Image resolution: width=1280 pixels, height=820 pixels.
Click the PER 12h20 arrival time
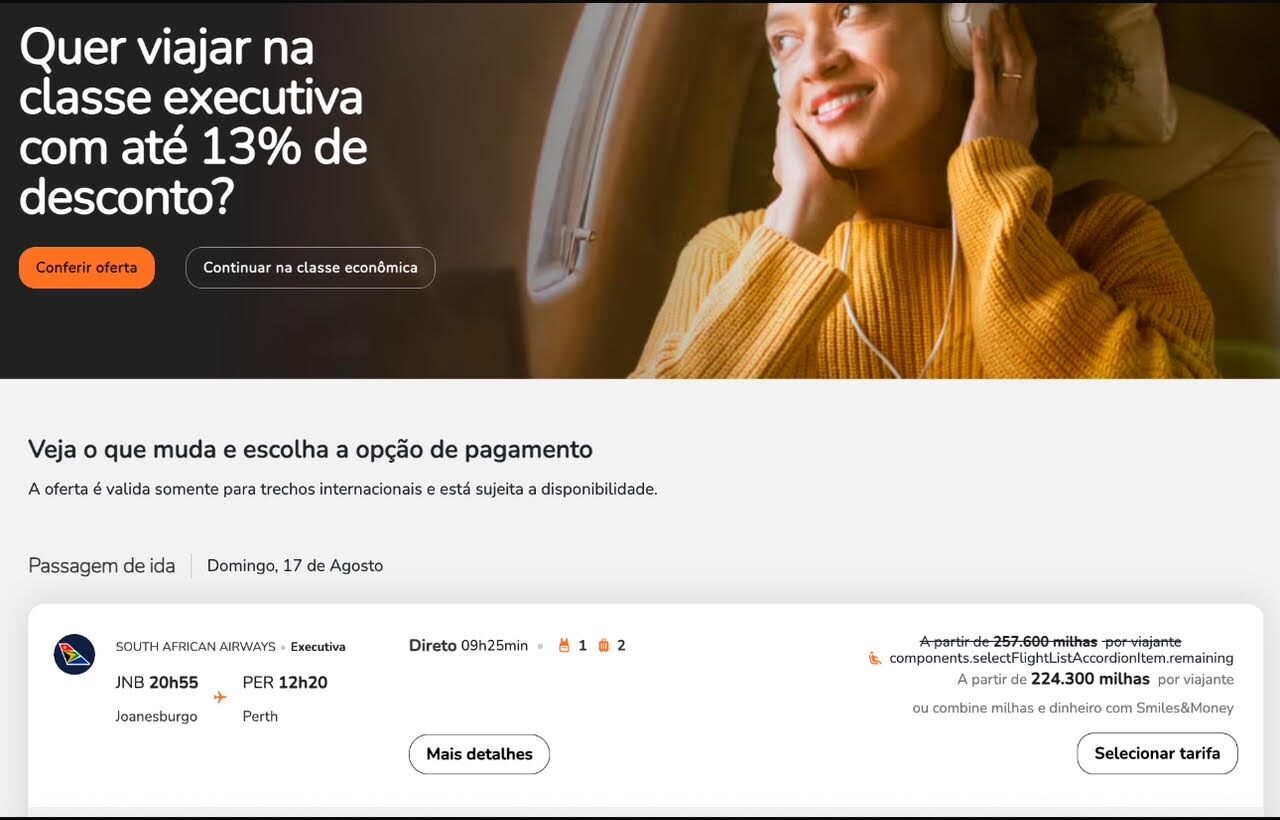click(285, 683)
